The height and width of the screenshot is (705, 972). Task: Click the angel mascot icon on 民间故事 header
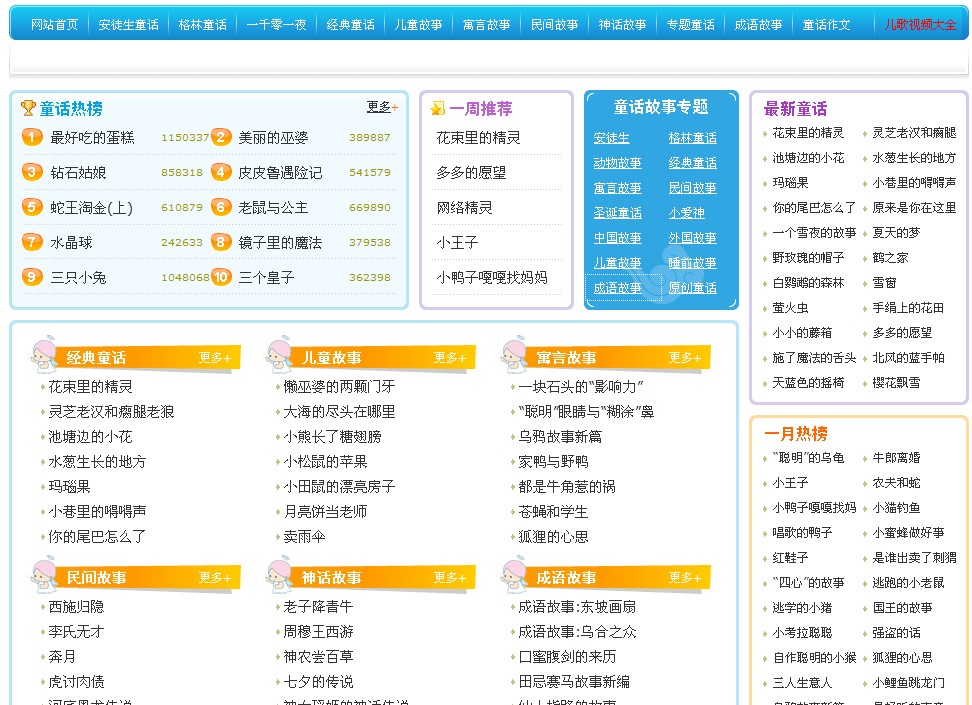click(45, 575)
